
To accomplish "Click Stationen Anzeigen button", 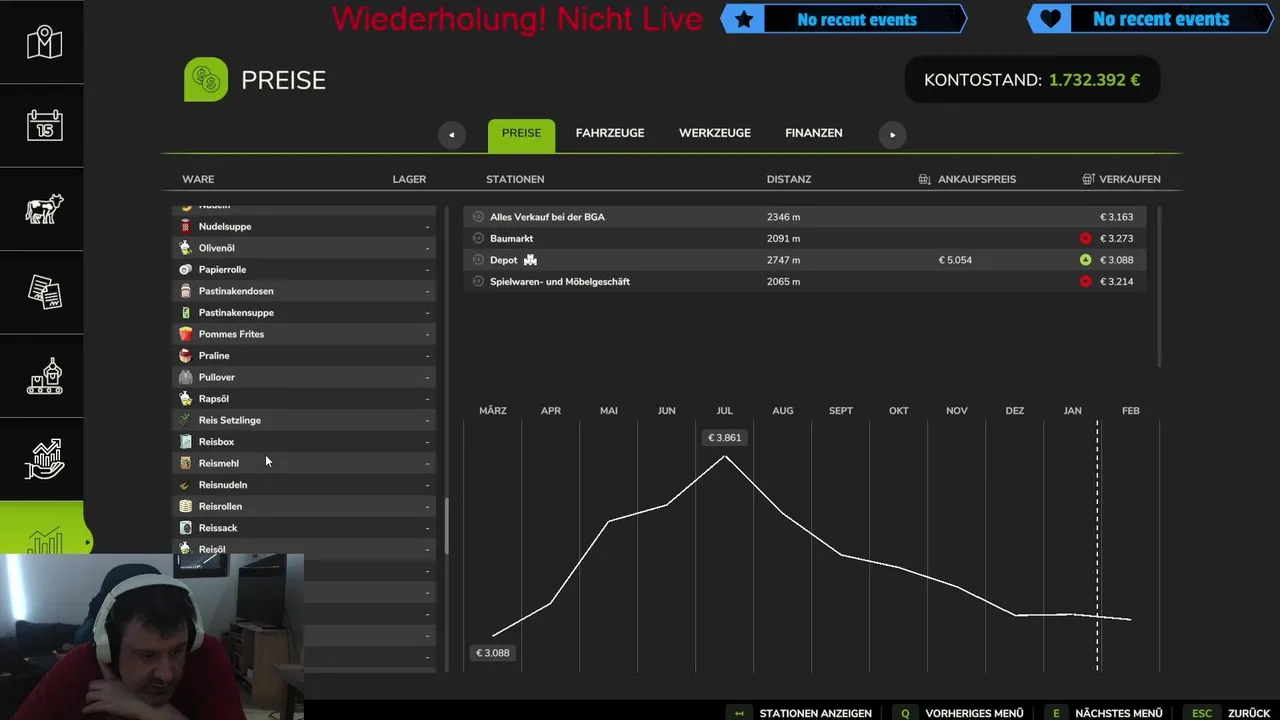I will click(x=802, y=713).
